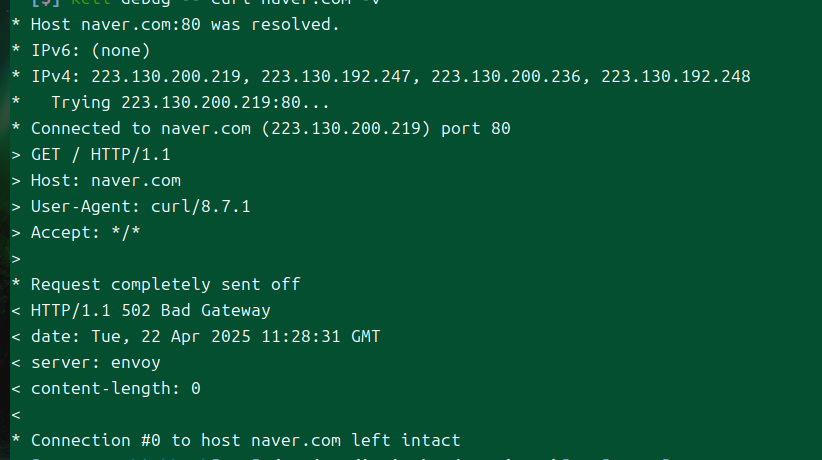This screenshot has width=822, height=460.
Task: Click 'Host naver.com:80 was resolved.' line
Action: point(185,25)
